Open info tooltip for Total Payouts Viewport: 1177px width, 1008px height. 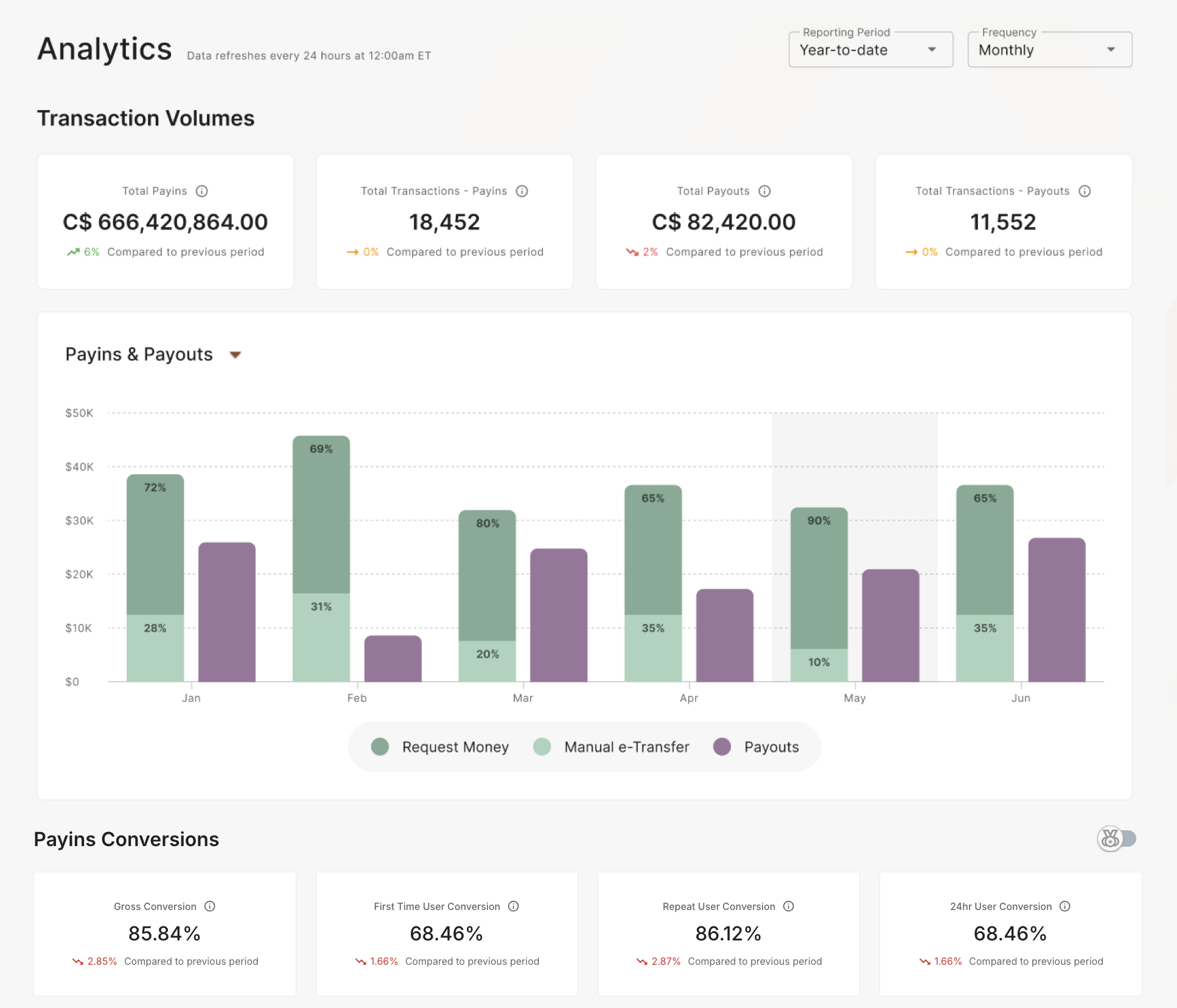(x=765, y=191)
